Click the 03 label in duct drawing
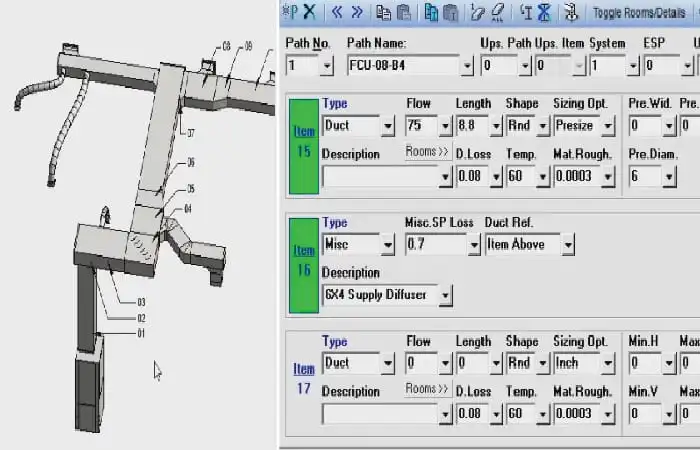The height and width of the screenshot is (450, 700). tap(141, 303)
